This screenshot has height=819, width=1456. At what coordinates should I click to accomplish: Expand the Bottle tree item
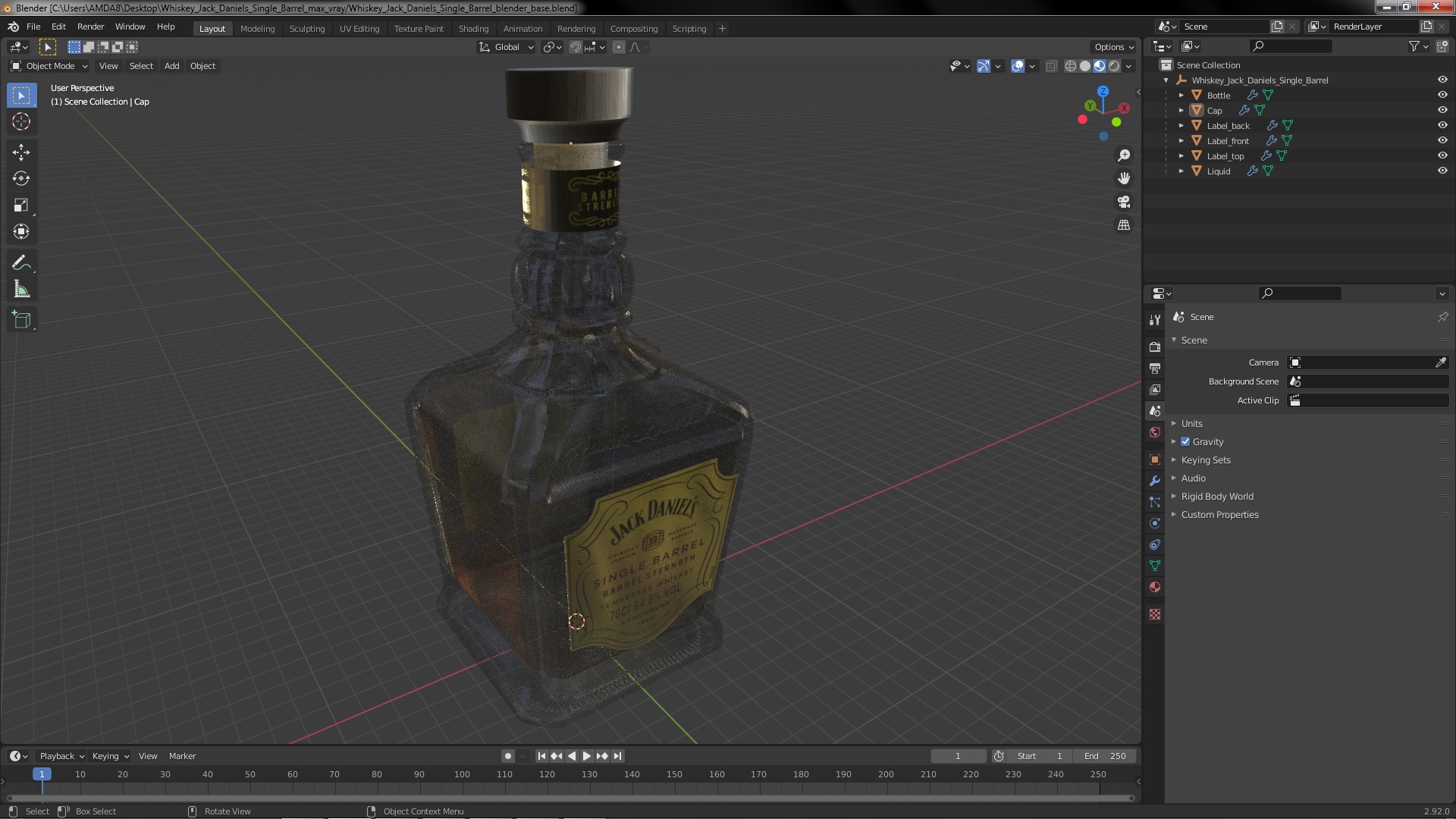coord(1181,95)
